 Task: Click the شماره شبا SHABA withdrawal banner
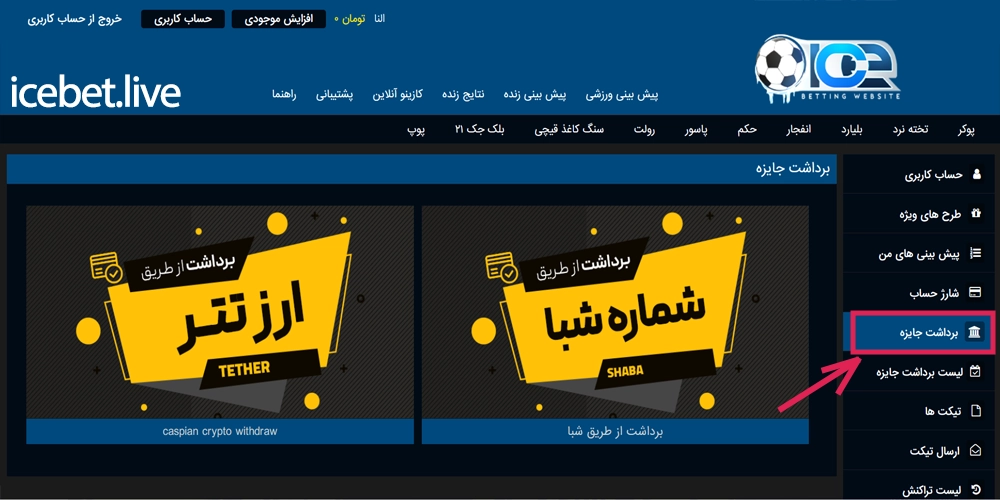615,312
